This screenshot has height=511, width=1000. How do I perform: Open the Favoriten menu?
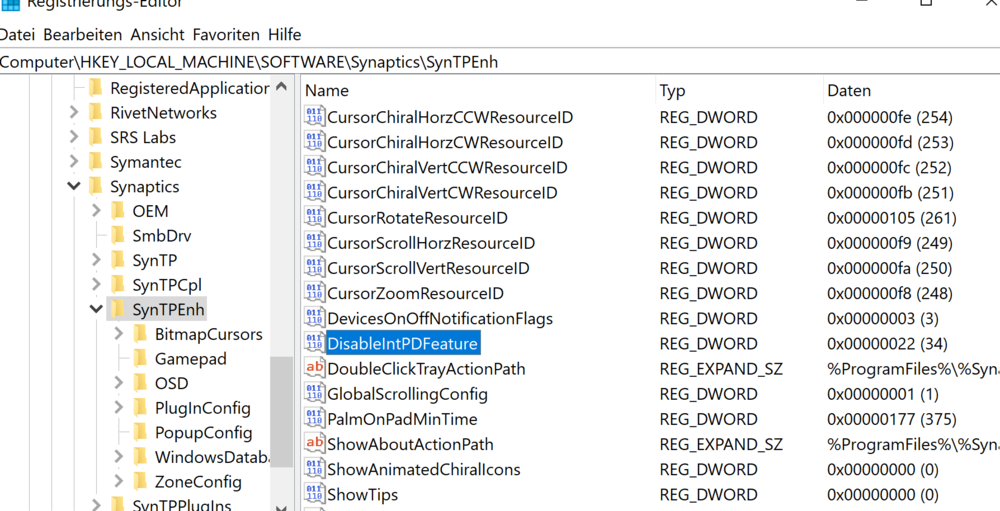point(226,35)
